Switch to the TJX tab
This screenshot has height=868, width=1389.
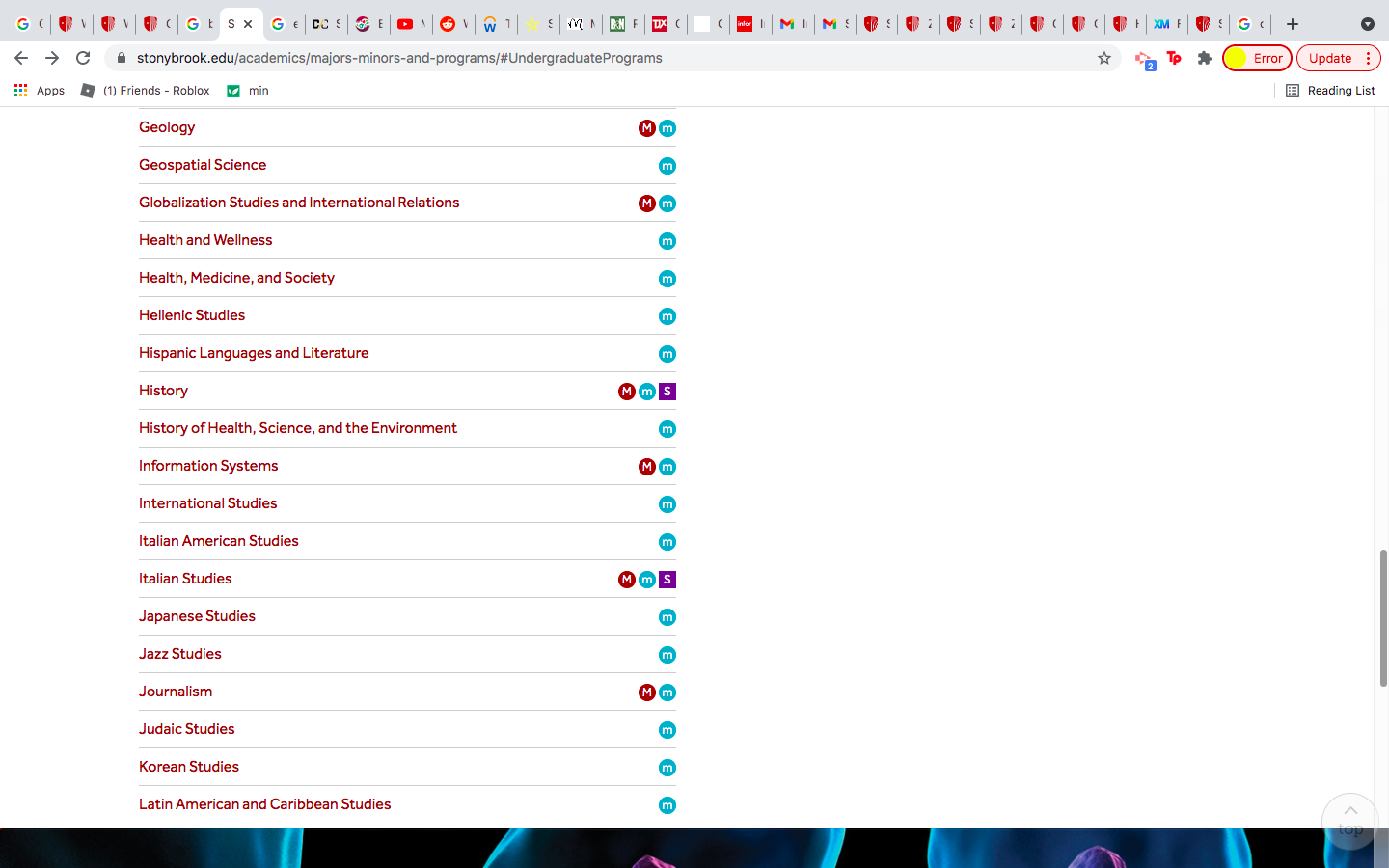click(665, 24)
